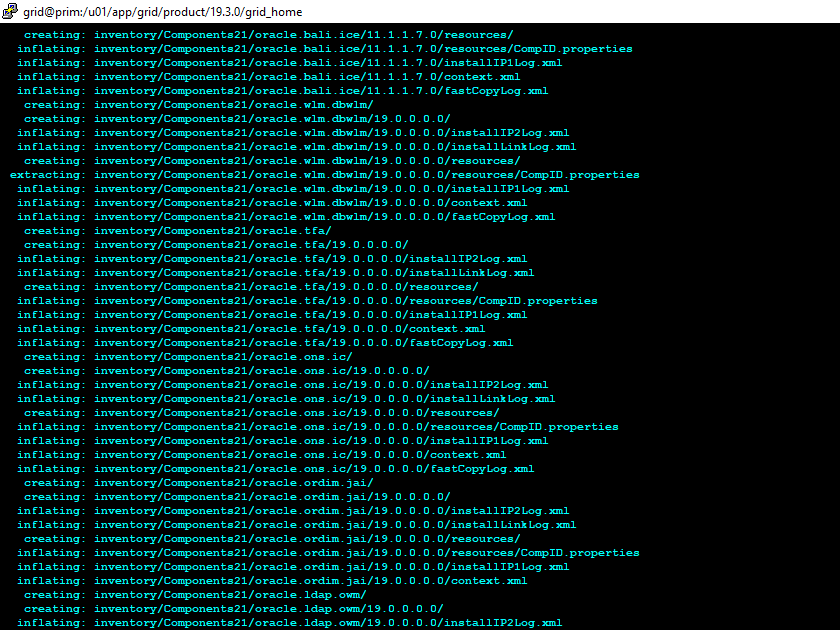Click the line creating inventory/Components21/oracle.ons.ic/
The image size is (840, 630).
tap(188, 357)
